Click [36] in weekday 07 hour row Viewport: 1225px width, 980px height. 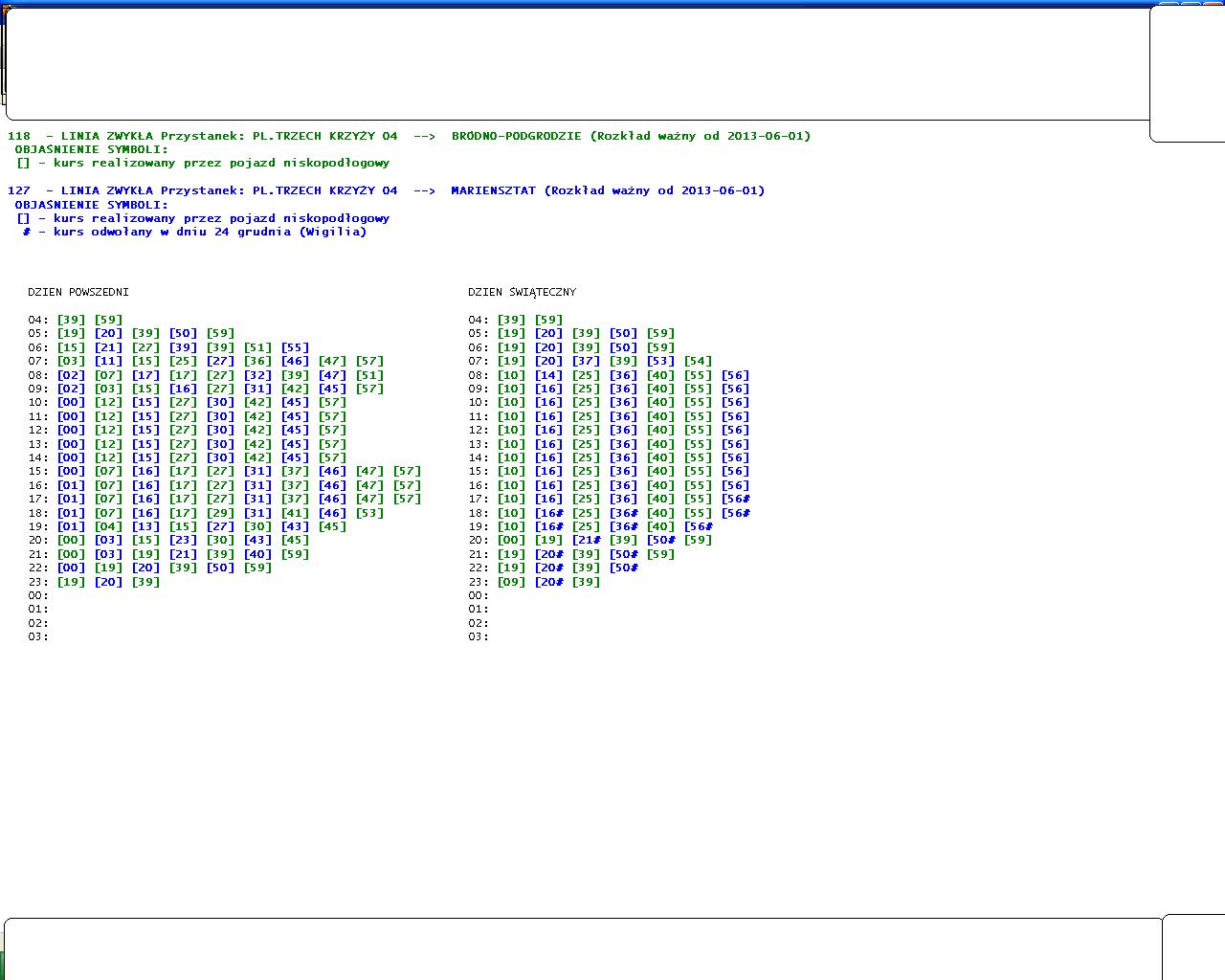[258, 362]
